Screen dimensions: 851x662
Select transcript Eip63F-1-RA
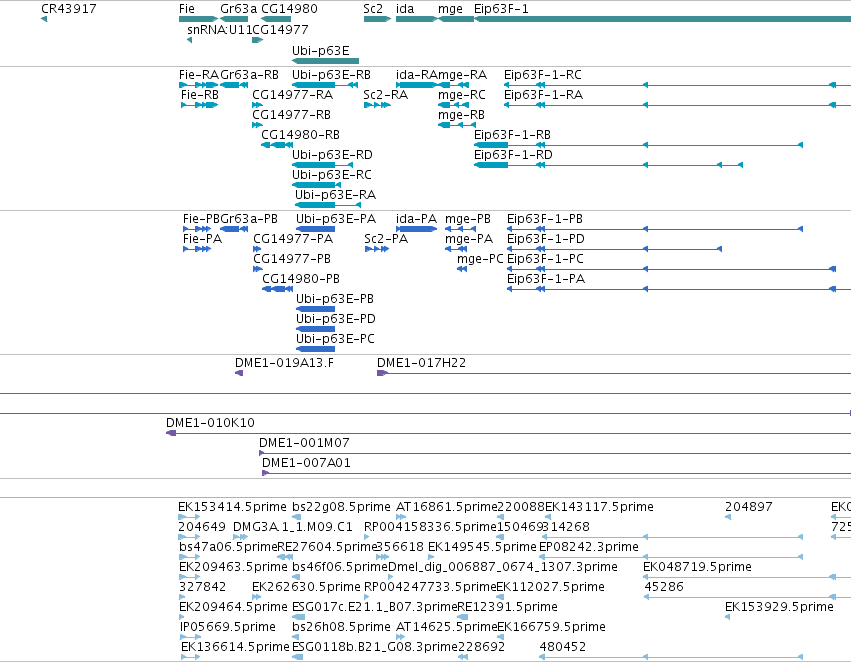[x=543, y=95]
